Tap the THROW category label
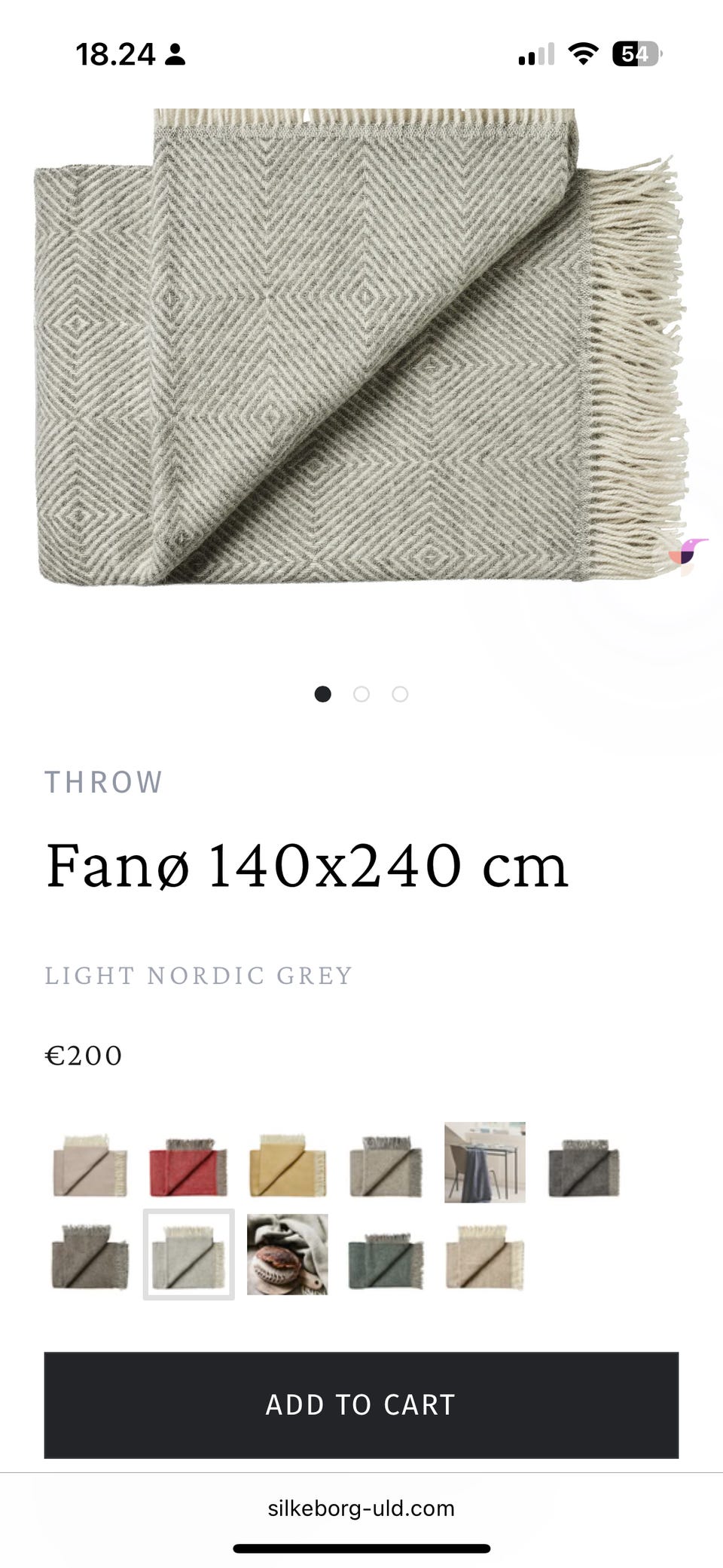723x1568 pixels. click(104, 782)
